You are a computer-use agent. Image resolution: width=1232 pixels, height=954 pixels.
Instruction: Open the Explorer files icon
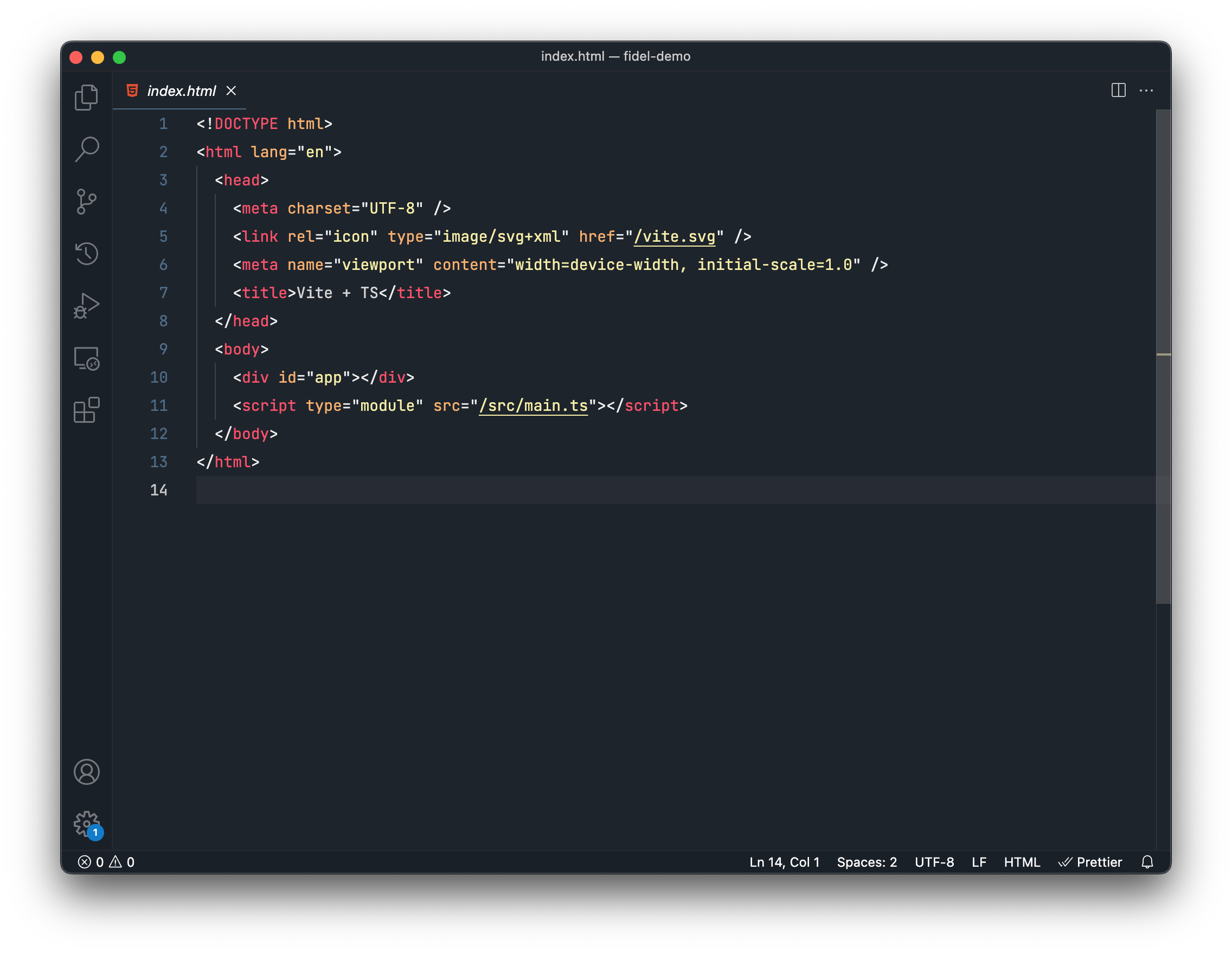pyautogui.click(x=86, y=98)
